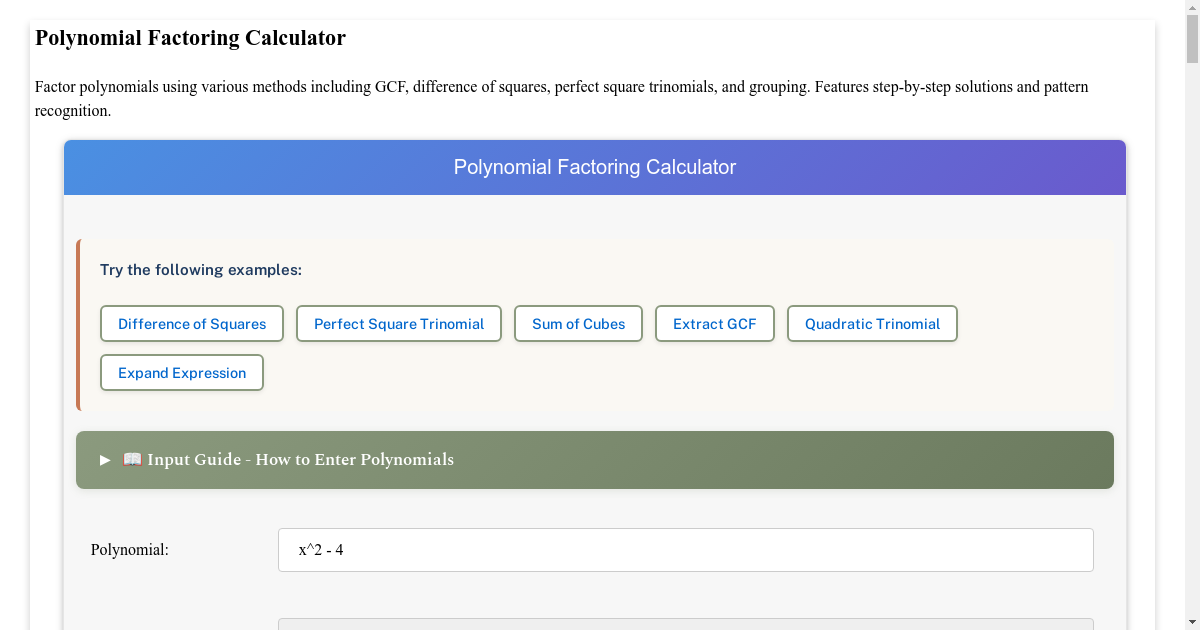This screenshot has height=630, width=1200.
Task: Click the page title Polynomial Factoring Calculator
Action: tap(190, 38)
